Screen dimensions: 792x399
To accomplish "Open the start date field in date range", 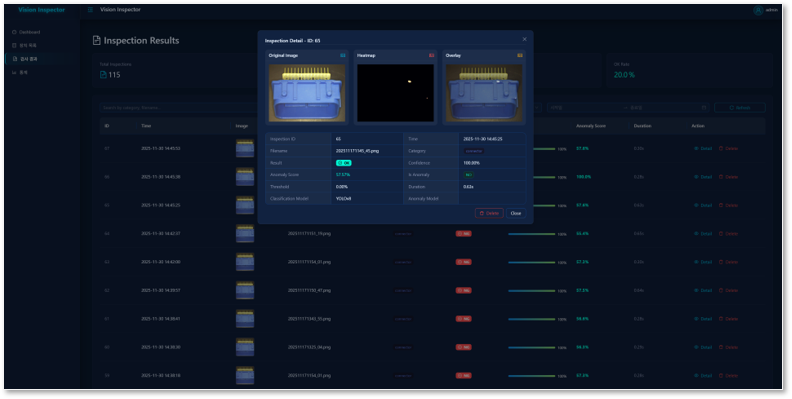I will pos(586,108).
